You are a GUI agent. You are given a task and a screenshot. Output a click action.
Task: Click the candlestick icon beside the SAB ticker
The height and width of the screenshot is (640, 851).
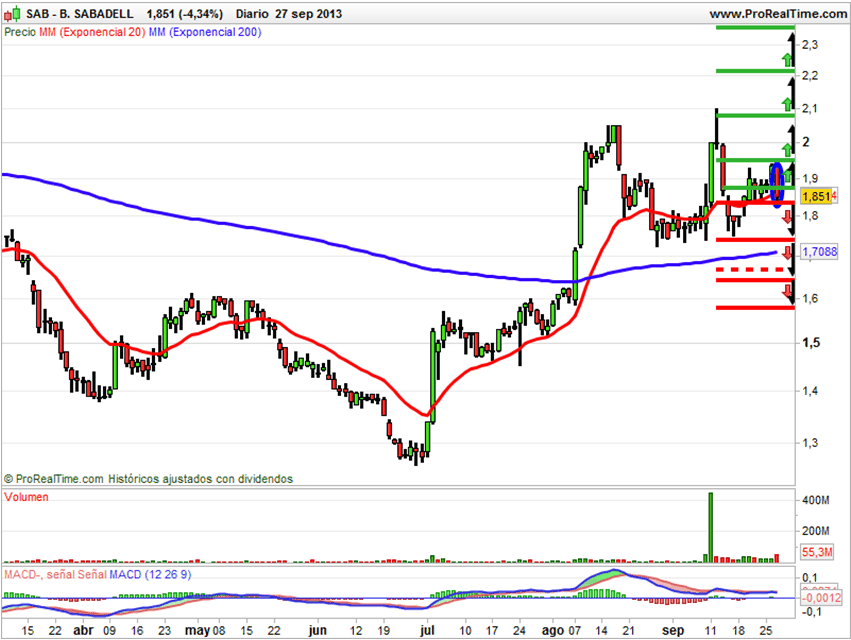pos(13,14)
